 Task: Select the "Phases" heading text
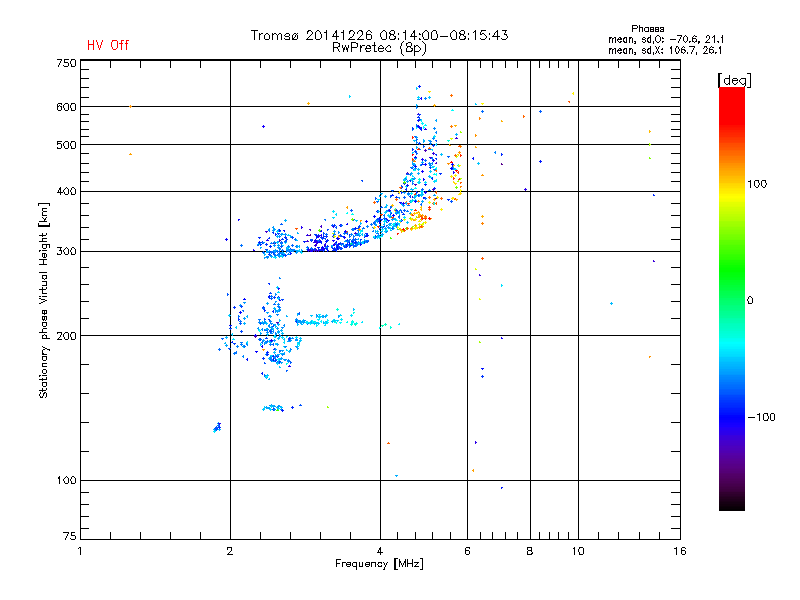[647, 29]
